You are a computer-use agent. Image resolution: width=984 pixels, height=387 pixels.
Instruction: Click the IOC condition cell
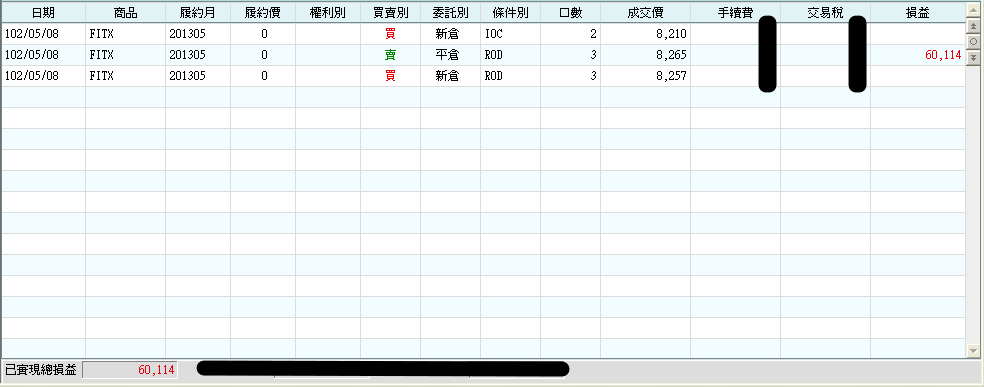(x=494, y=34)
